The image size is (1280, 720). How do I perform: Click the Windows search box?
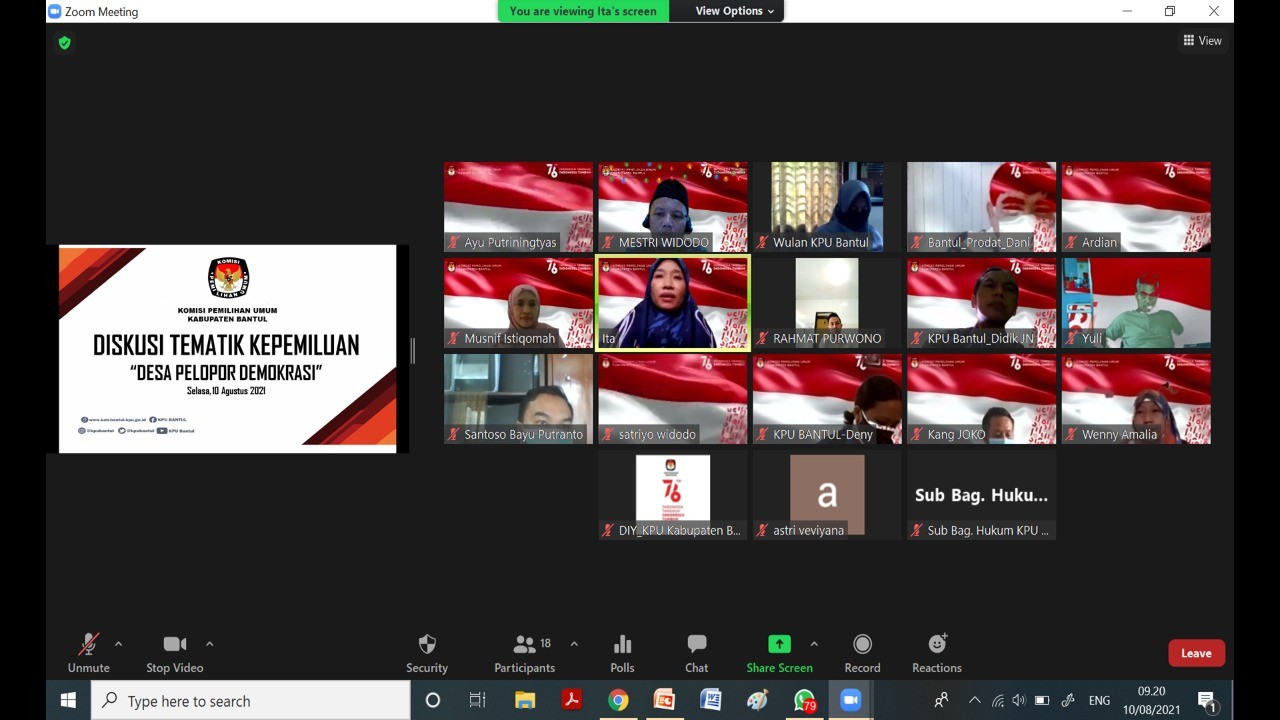coord(250,701)
